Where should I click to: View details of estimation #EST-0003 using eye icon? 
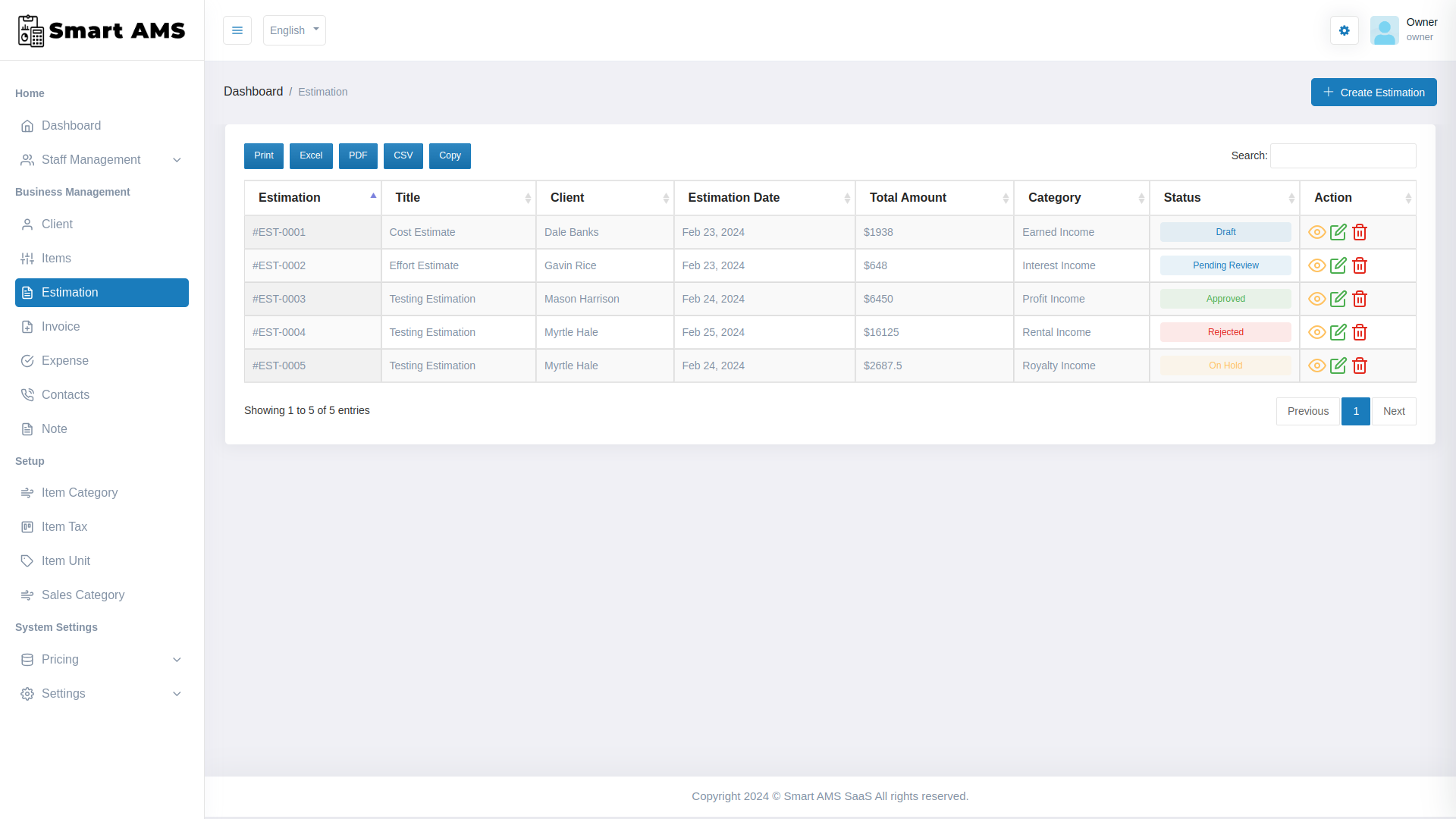tap(1316, 299)
